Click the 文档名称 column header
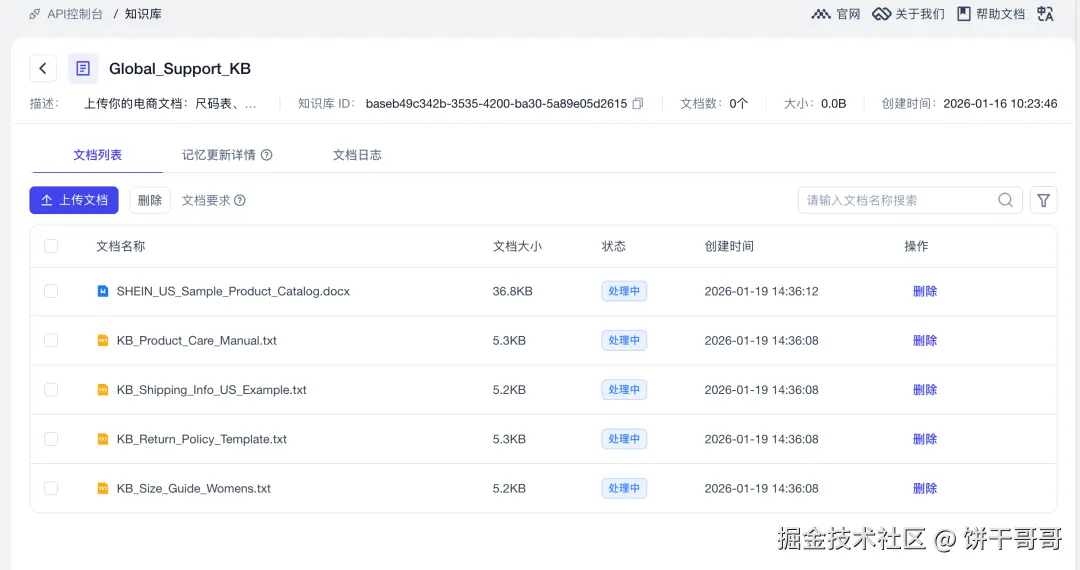1080x570 pixels. 121,246
